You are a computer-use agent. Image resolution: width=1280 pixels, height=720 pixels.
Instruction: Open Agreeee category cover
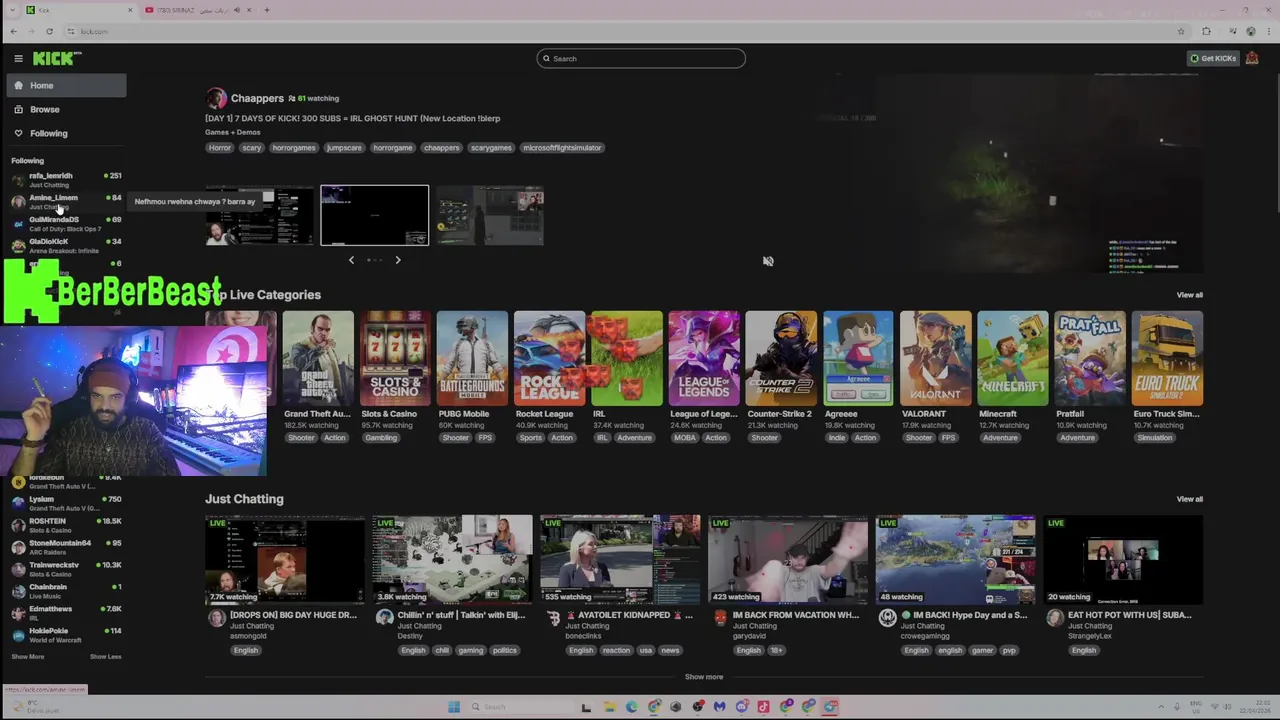tap(858, 358)
